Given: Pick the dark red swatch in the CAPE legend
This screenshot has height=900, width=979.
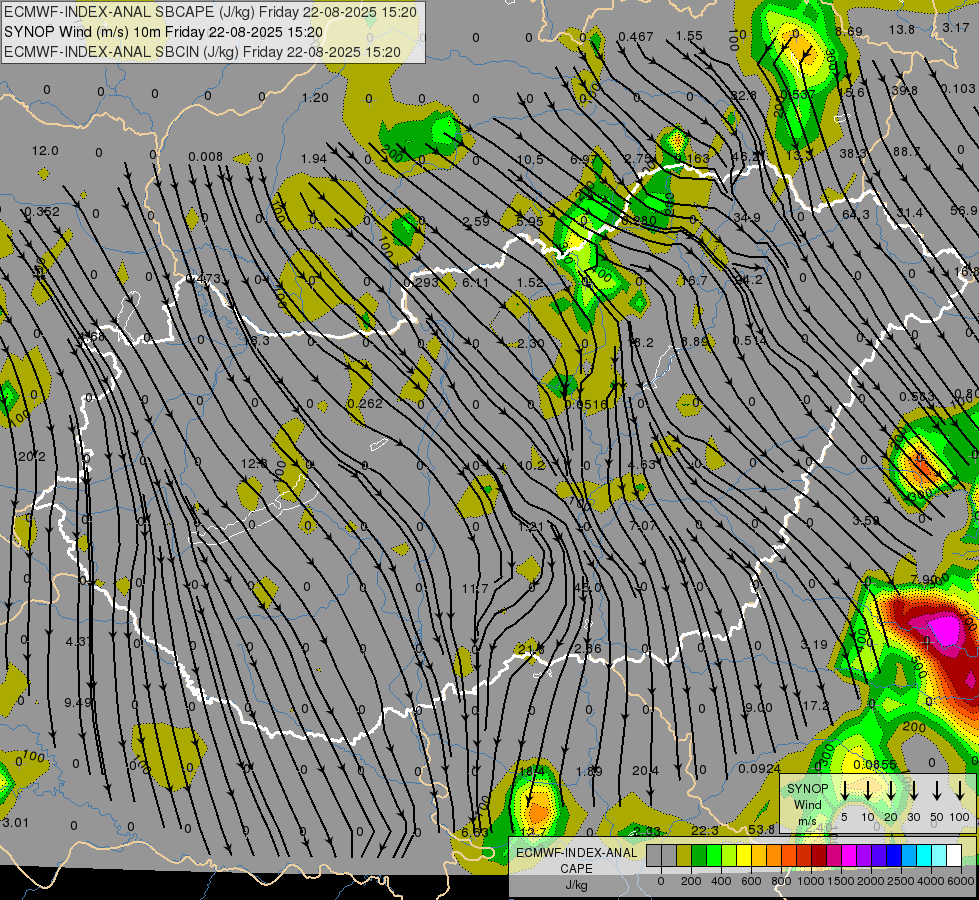Looking at the screenshot, I should [x=819, y=856].
